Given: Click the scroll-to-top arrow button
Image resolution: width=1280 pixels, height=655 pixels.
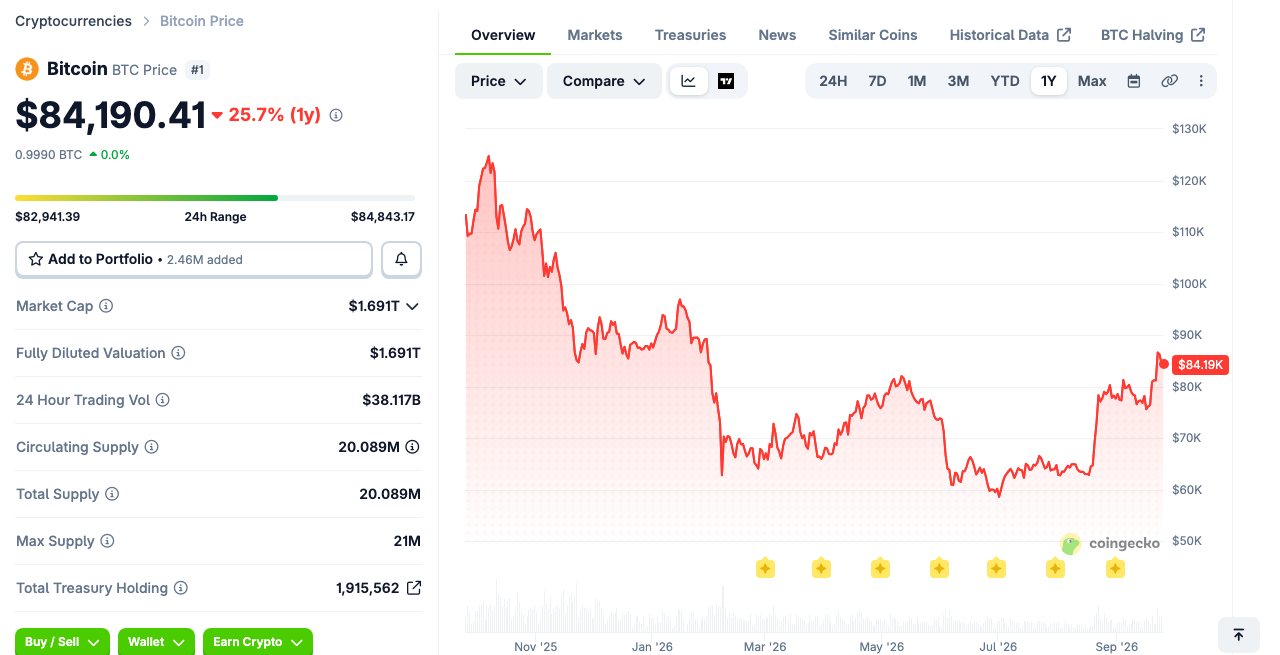Looking at the screenshot, I should coord(1238,635).
